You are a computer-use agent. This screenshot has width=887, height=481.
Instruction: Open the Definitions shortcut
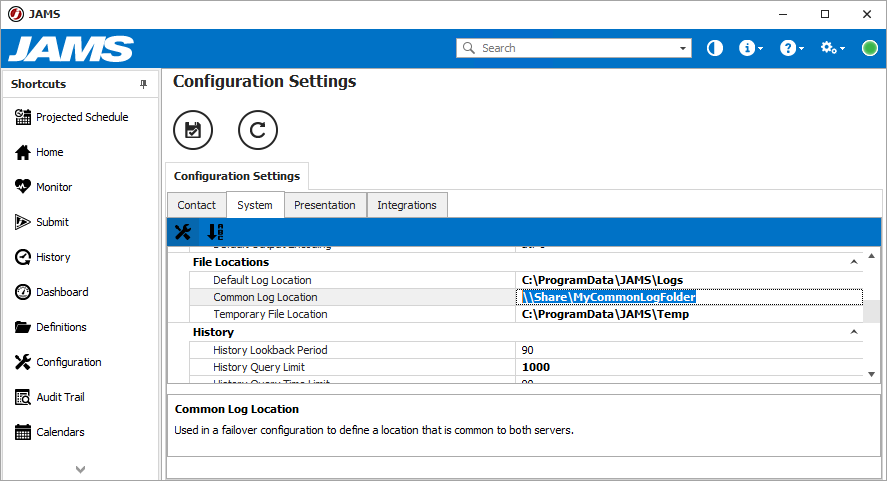51,328
